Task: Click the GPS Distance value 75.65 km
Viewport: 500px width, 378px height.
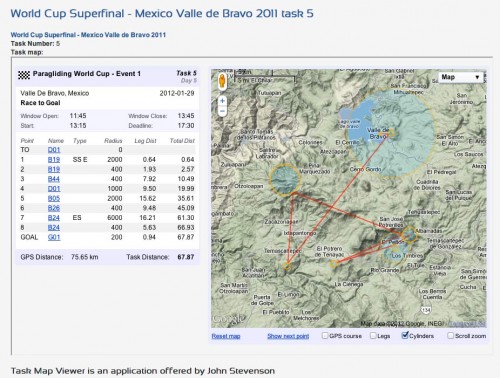Action: pos(85,257)
